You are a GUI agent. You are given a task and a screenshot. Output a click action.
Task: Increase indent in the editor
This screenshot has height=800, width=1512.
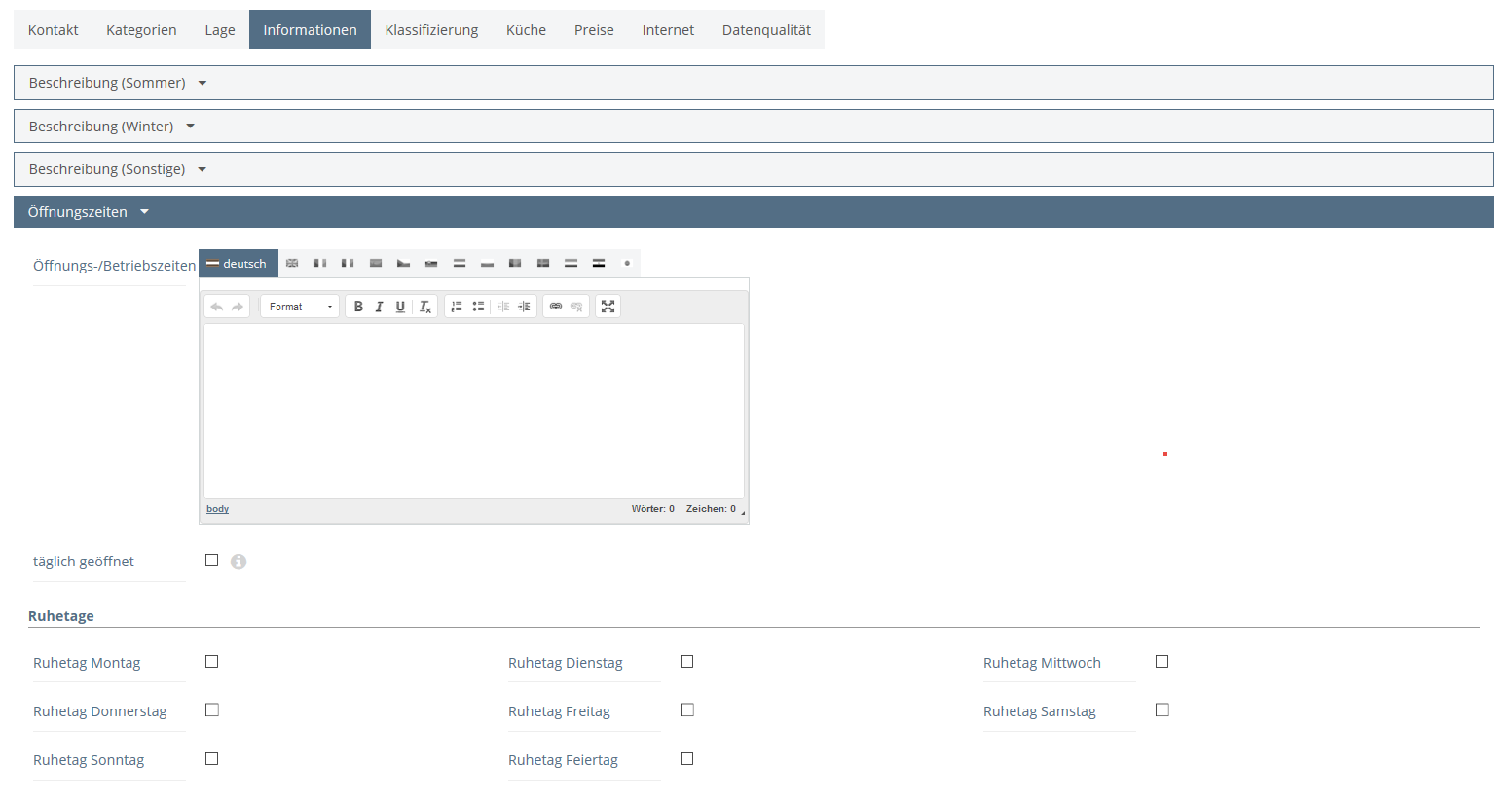click(x=524, y=307)
